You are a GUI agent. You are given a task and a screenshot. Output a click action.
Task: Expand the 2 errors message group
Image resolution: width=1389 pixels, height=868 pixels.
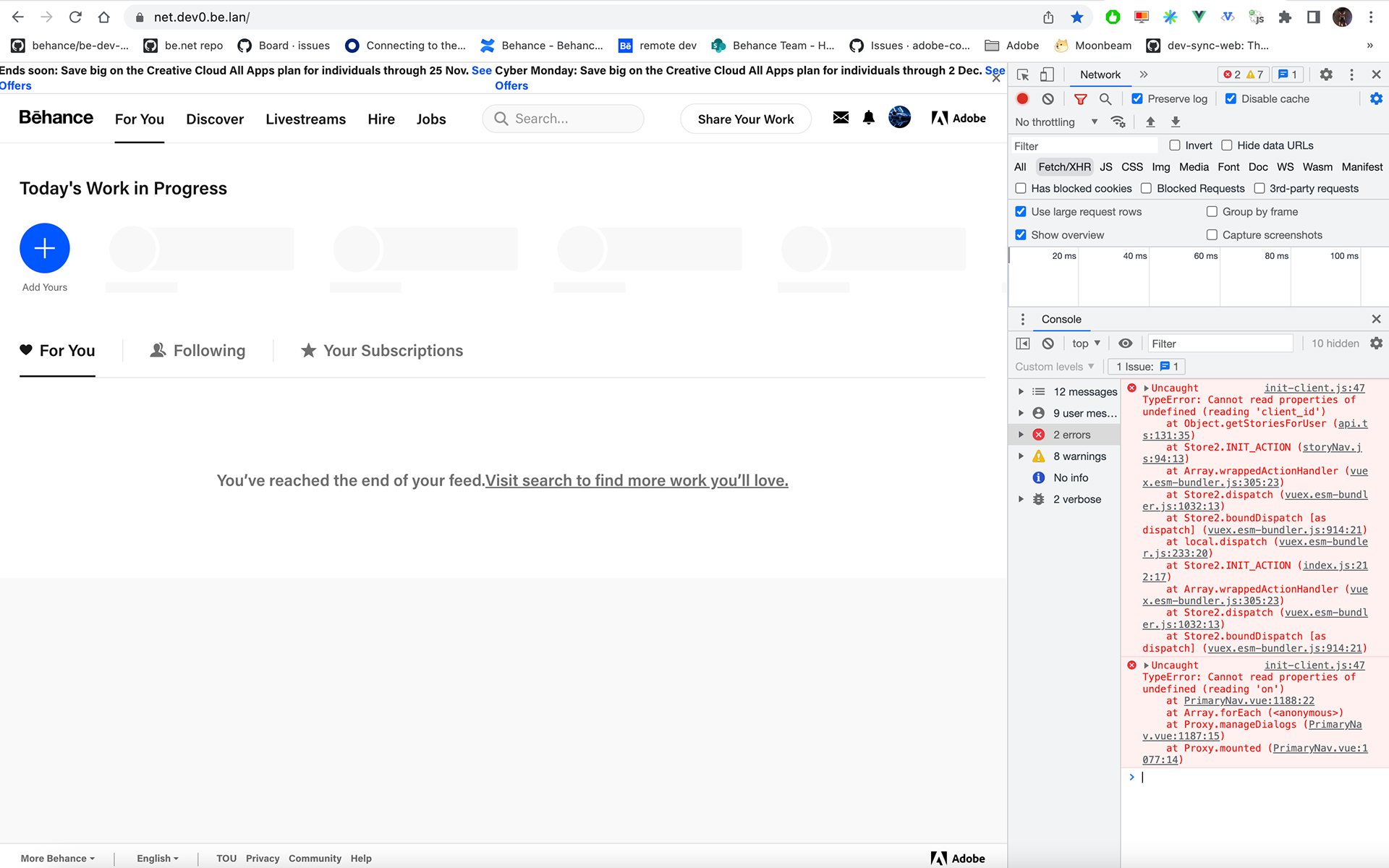click(x=1021, y=435)
